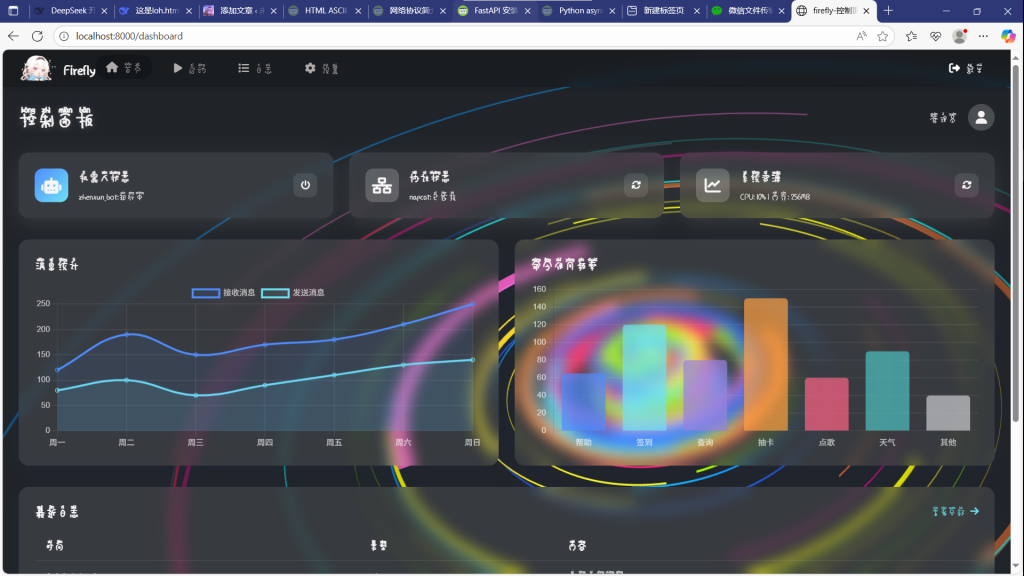Screen dimensions: 1024x576
Task: Click the view-more link with right arrow
Action: [x=955, y=511]
